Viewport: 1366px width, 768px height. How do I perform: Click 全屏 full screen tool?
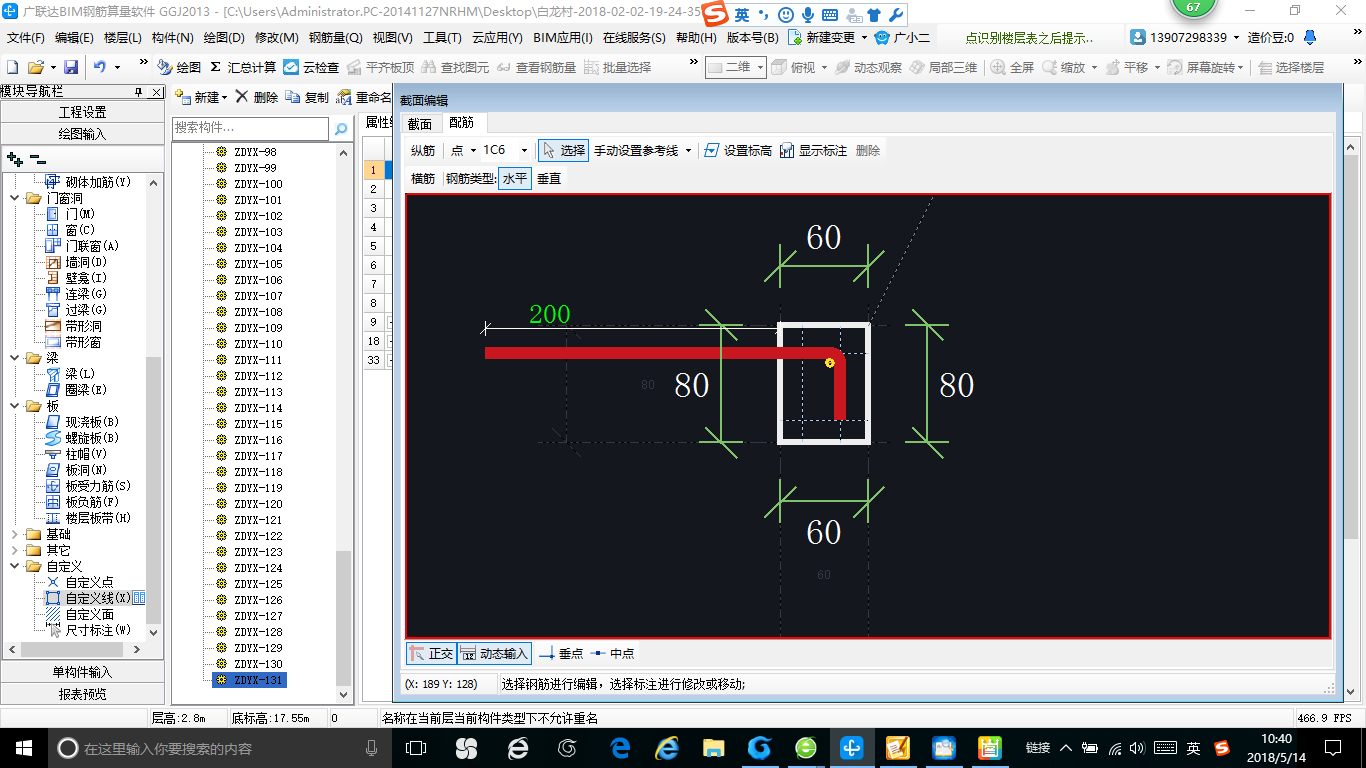click(1013, 67)
